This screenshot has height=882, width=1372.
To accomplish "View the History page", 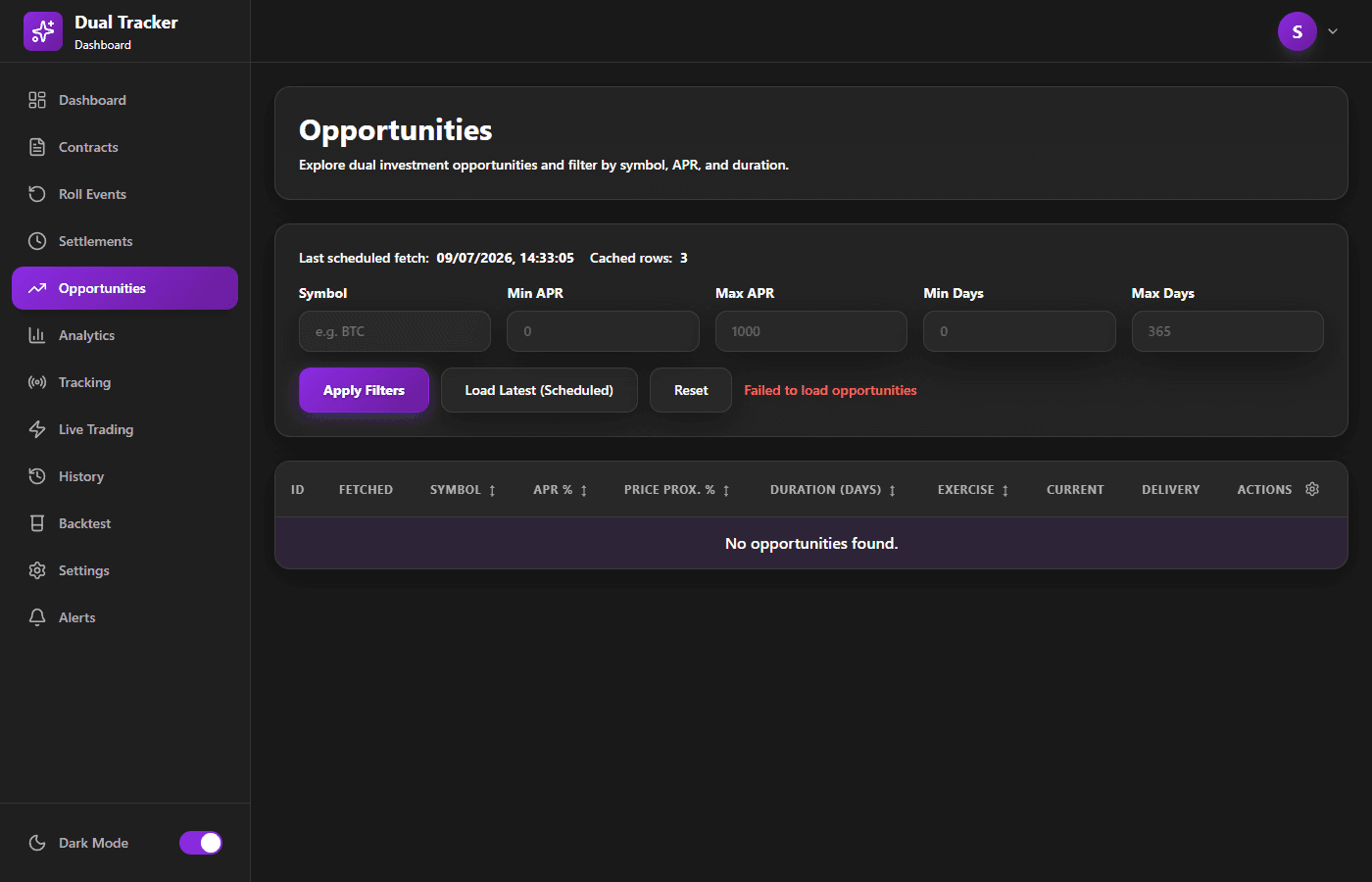I will click(124, 476).
